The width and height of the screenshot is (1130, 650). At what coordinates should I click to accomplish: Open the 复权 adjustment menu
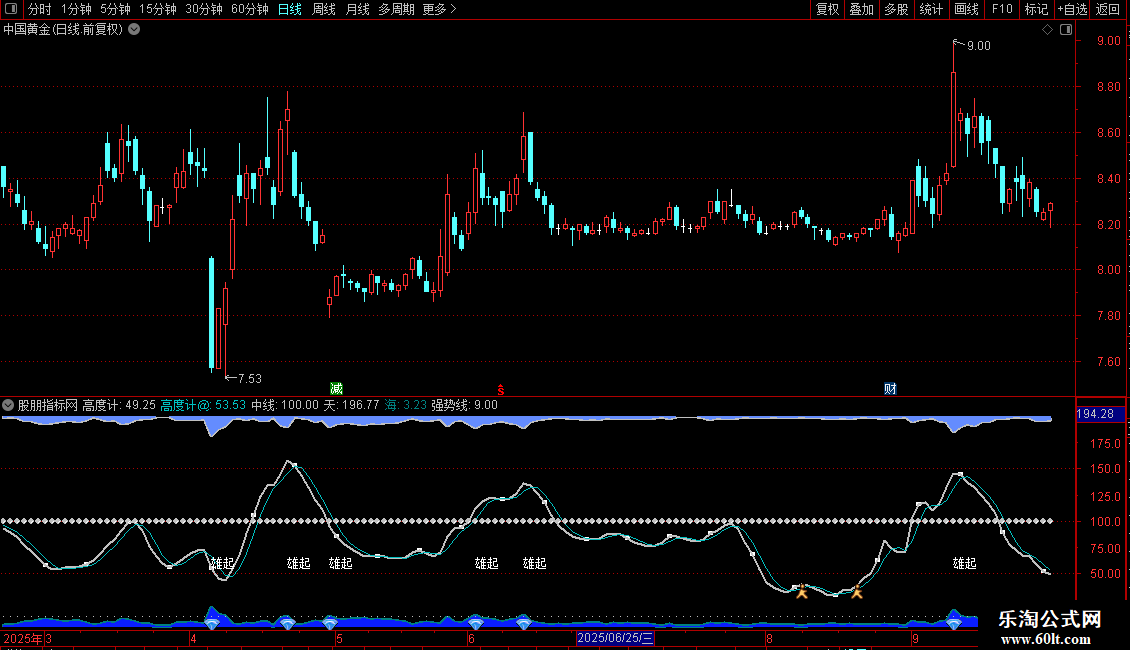(827, 9)
